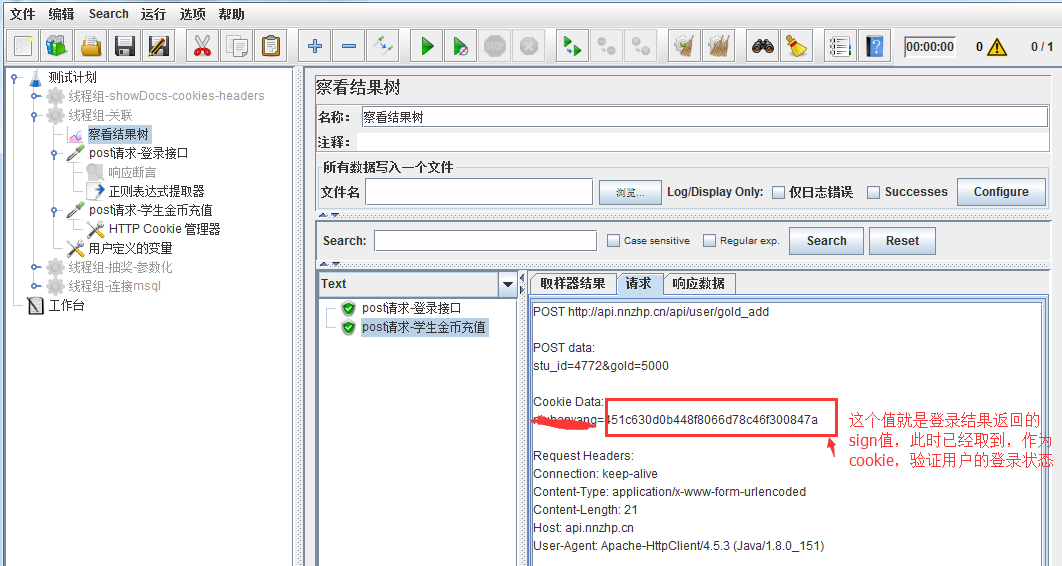The image size is (1062, 566).
Task: Click the Toggle enable/disable icon
Action: point(383,46)
